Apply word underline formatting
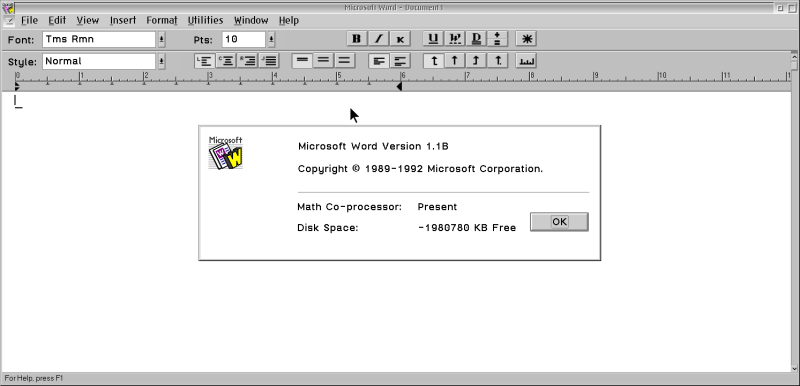This screenshot has width=800, height=386. [x=454, y=39]
